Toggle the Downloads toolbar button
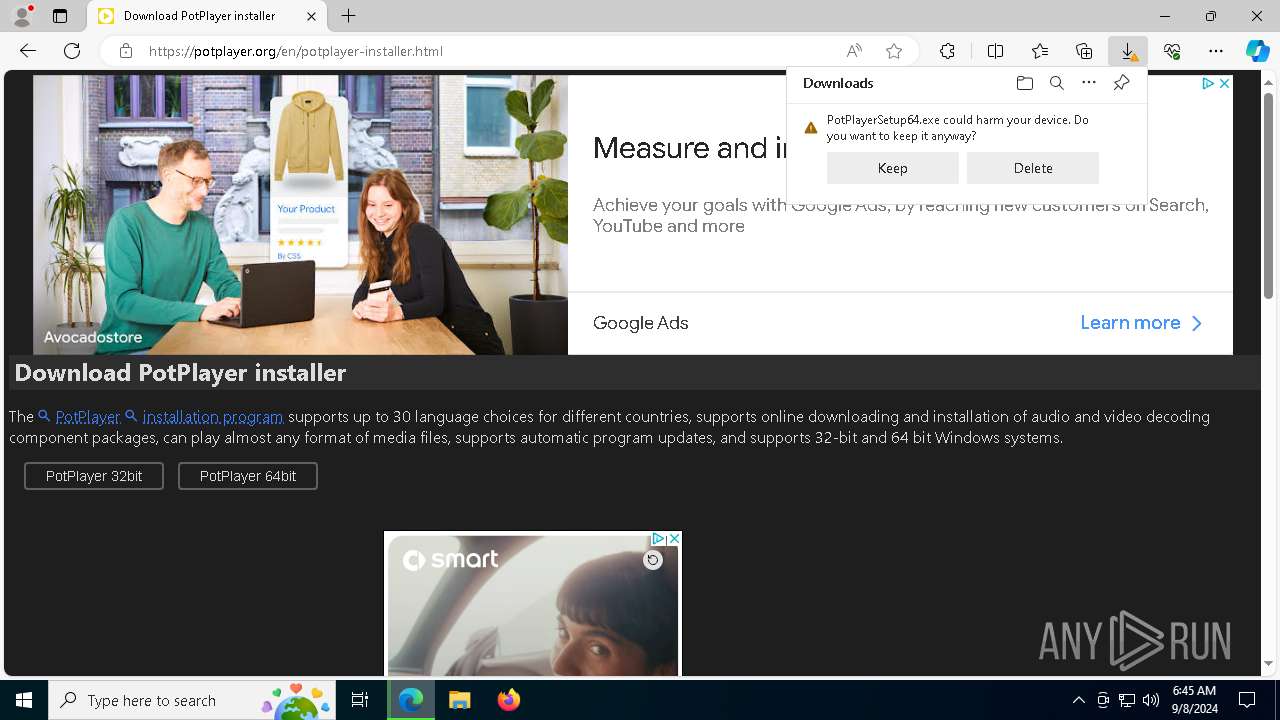Viewport: 1280px width, 720px height. point(1128,51)
